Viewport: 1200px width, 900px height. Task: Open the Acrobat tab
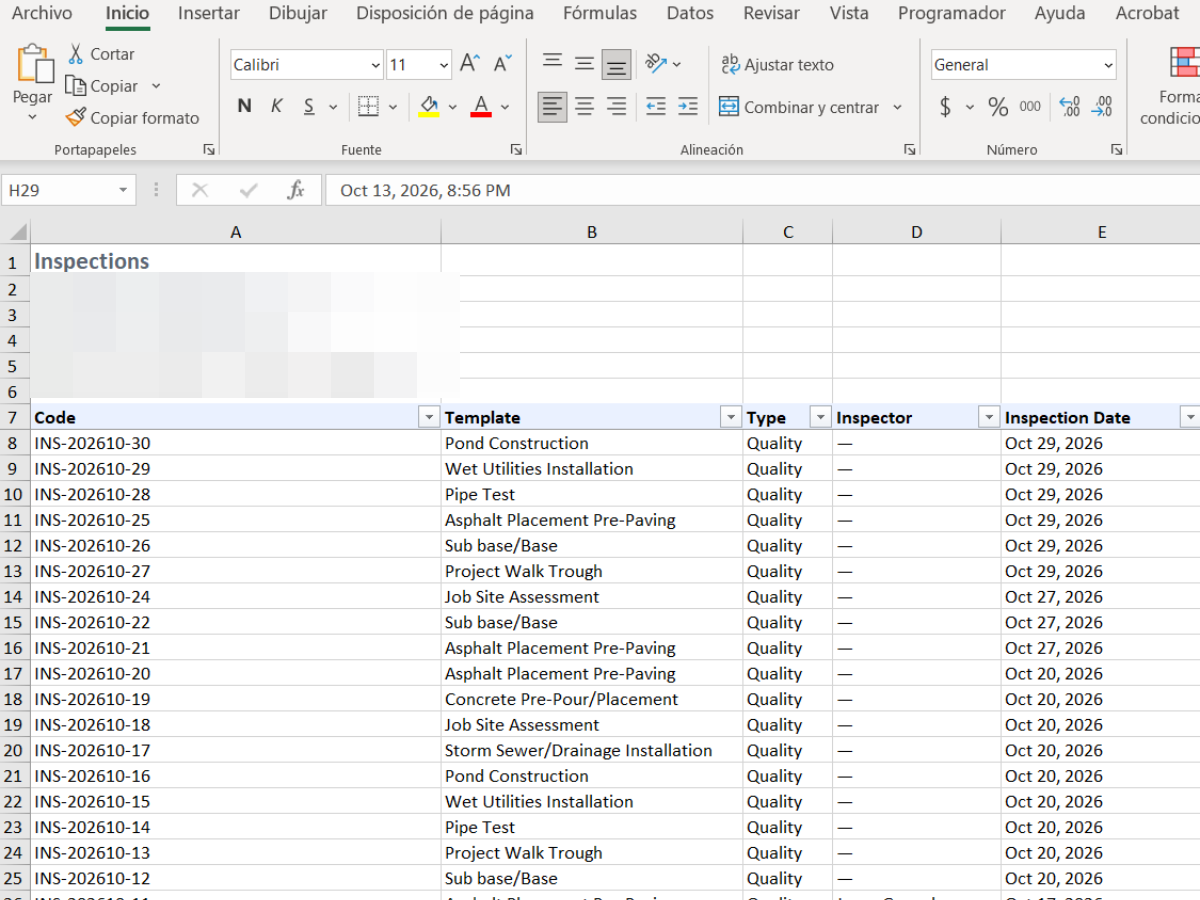point(1147,13)
